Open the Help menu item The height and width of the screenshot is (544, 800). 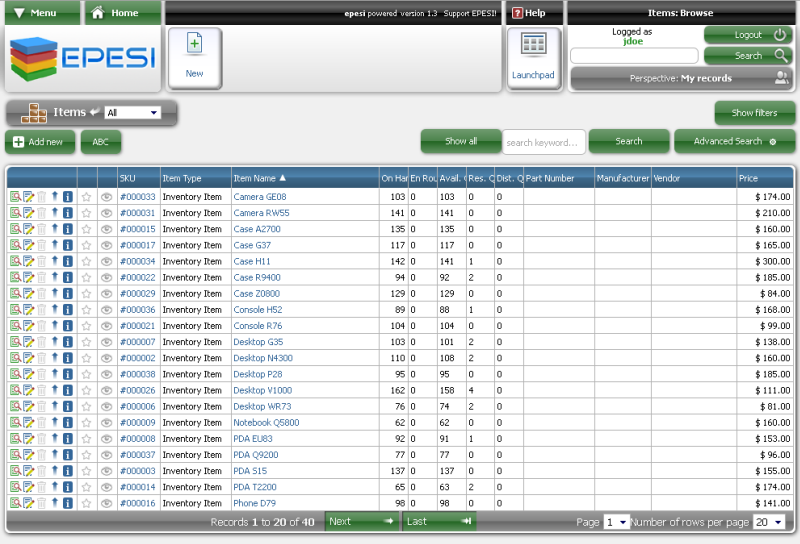click(529, 13)
